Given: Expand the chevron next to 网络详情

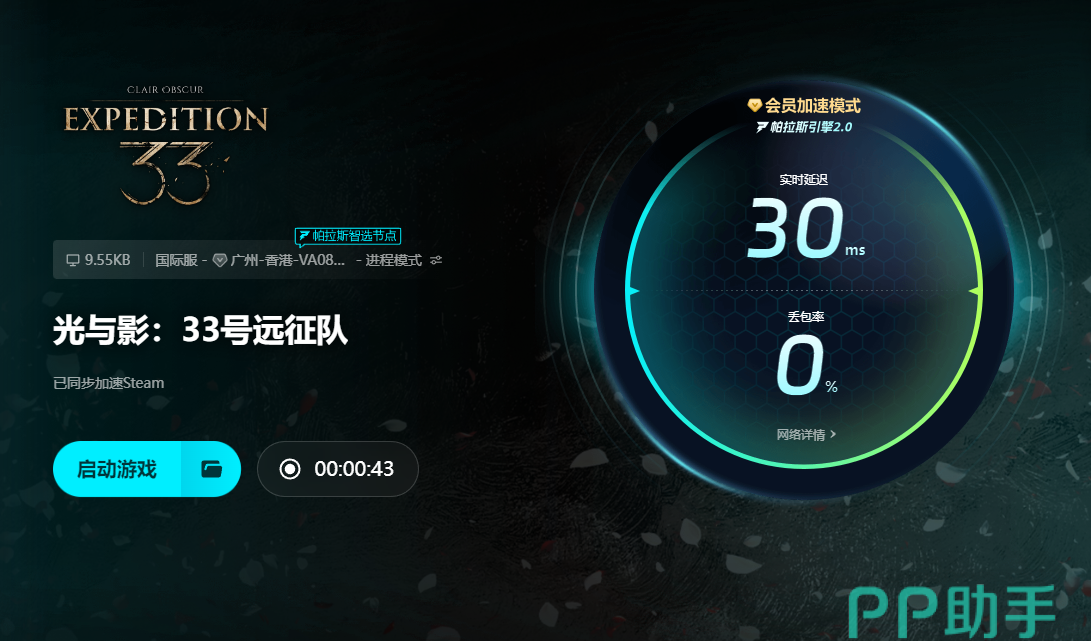Looking at the screenshot, I should [x=833, y=434].
